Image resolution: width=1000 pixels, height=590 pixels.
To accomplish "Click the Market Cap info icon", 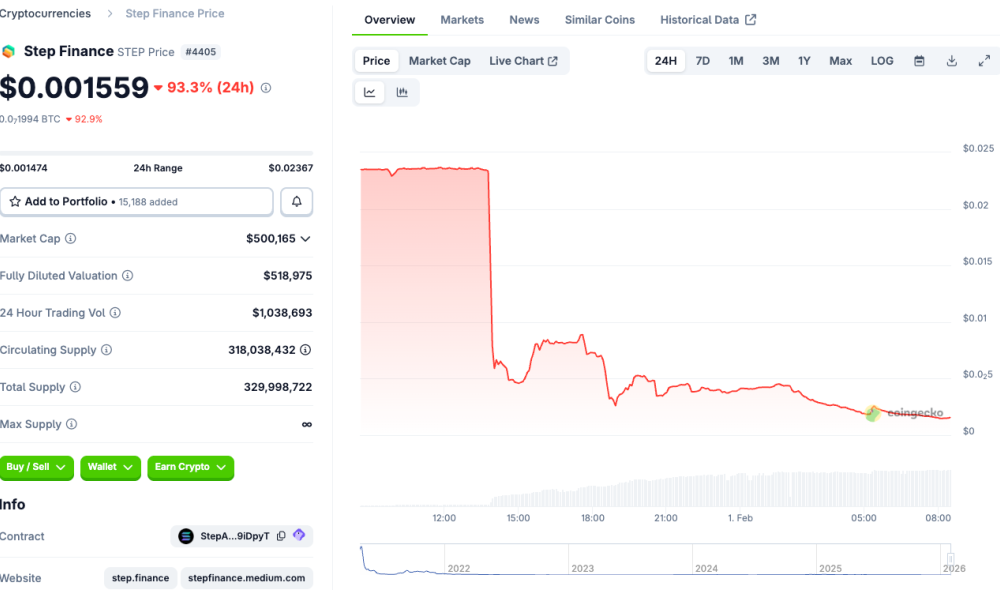I will point(69,238).
